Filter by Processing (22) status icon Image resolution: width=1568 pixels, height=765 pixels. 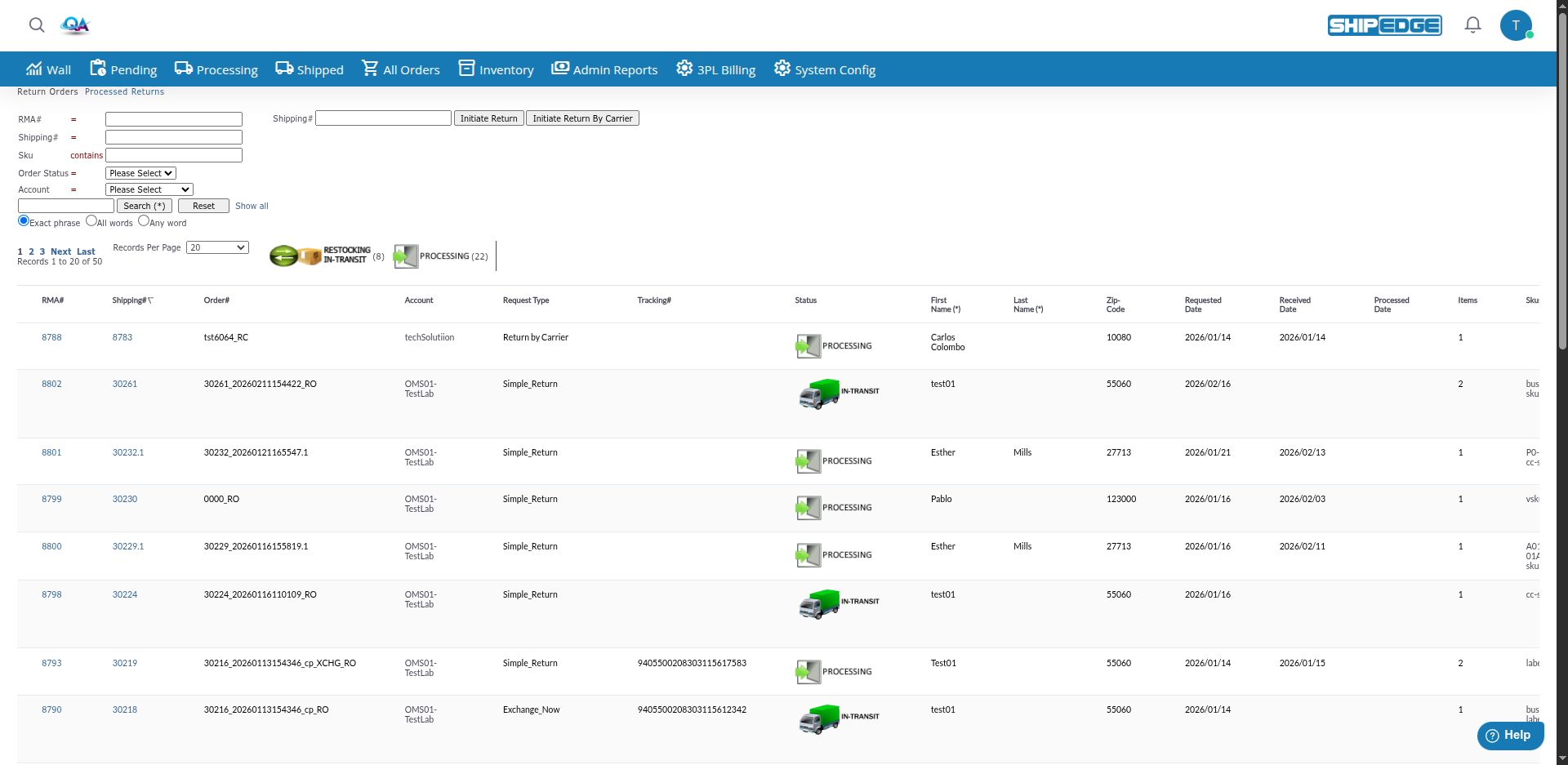pos(406,256)
